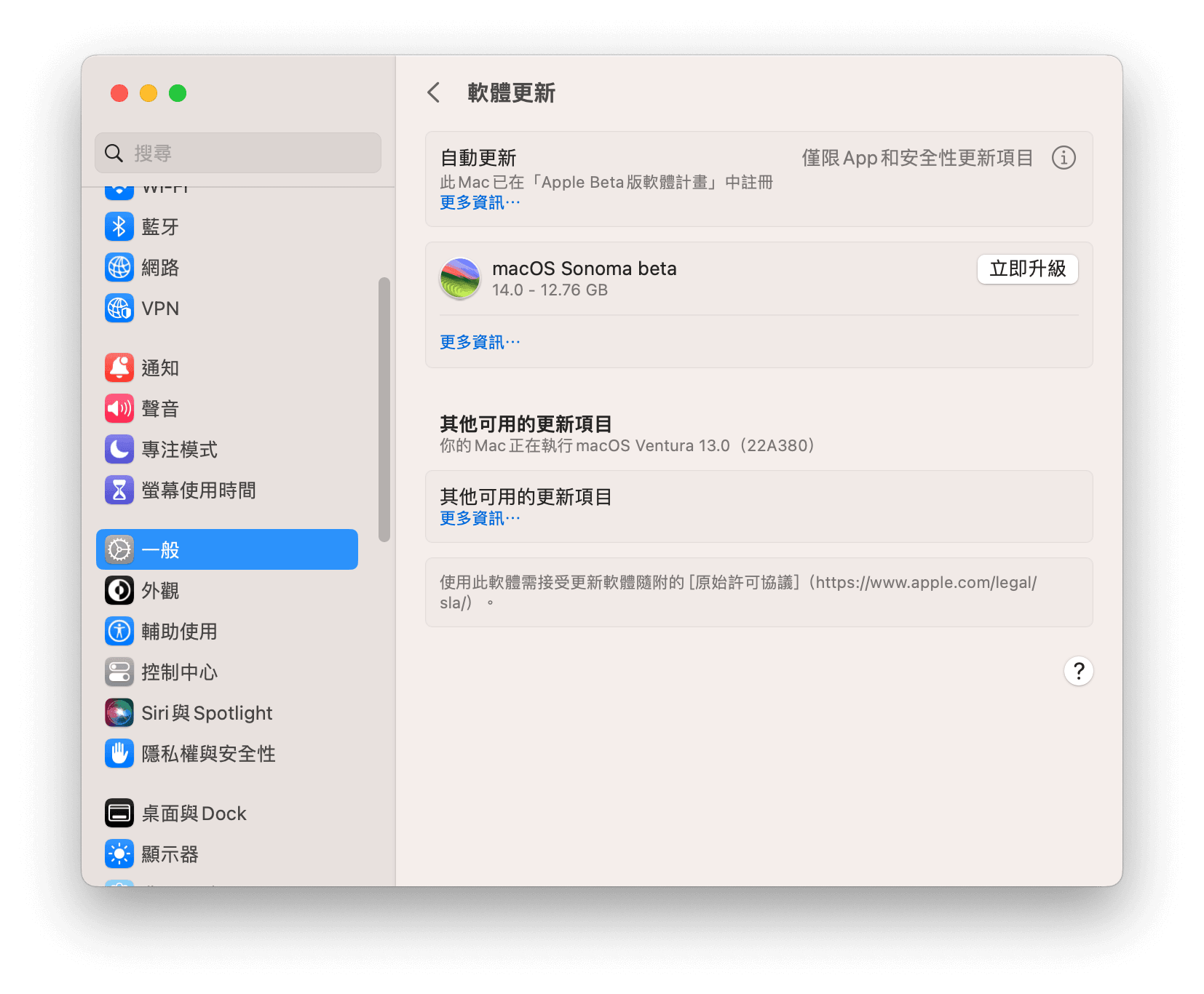Select the 專注模式 moon icon
Image resolution: width=1204 pixels, height=994 pixels.
(119, 449)
